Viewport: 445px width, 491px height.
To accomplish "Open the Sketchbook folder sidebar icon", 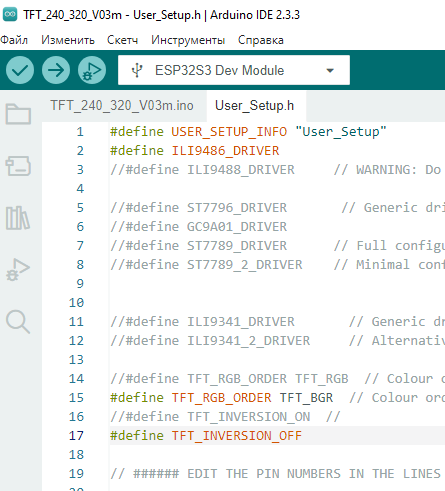I will click(18, 114).
